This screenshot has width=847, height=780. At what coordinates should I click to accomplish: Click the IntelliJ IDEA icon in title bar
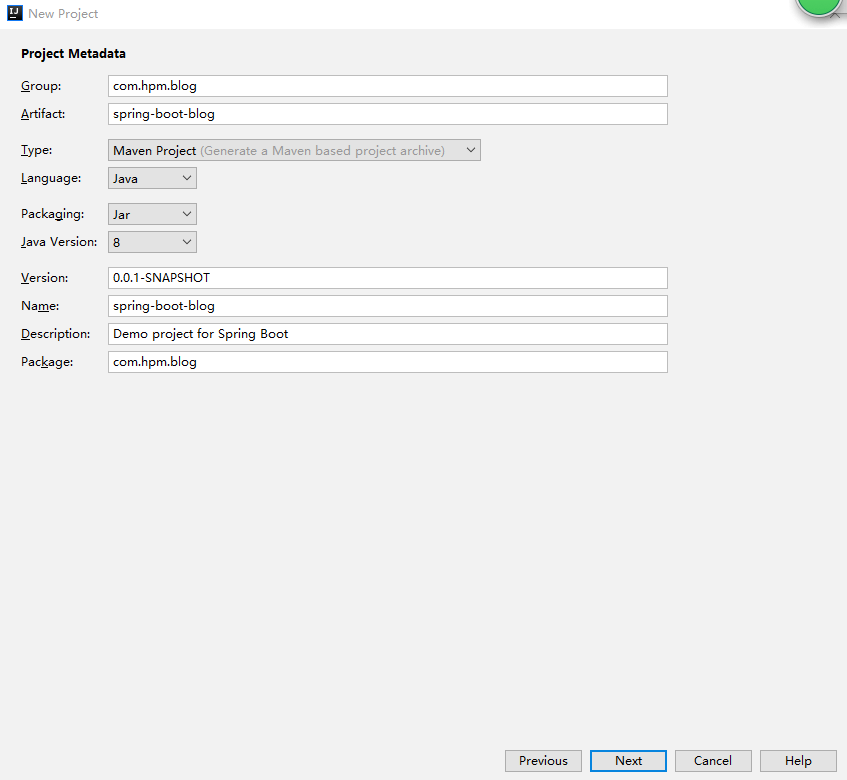[x=14, y=13]
